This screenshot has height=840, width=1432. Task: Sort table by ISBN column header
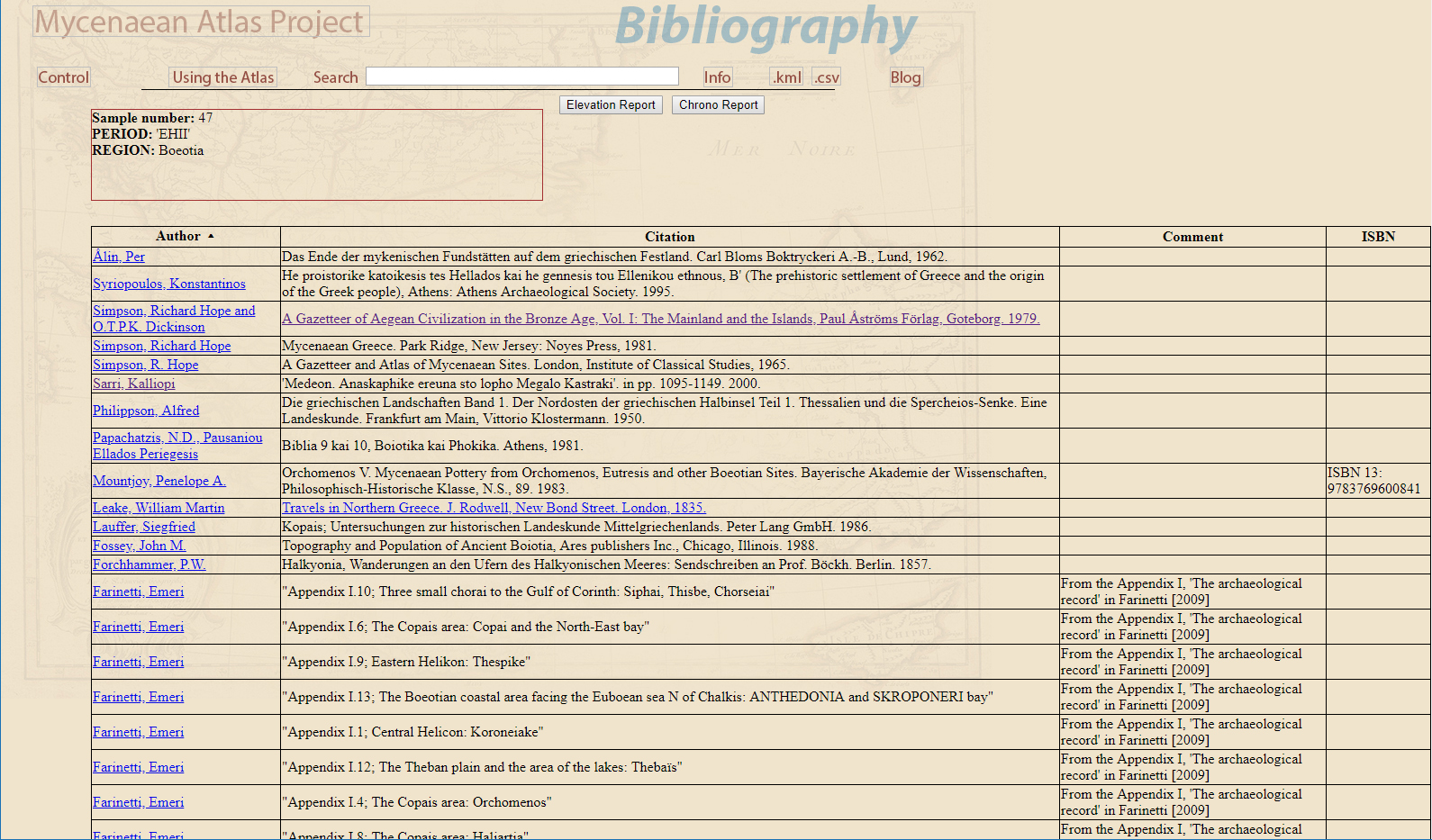pos(1377,237)
